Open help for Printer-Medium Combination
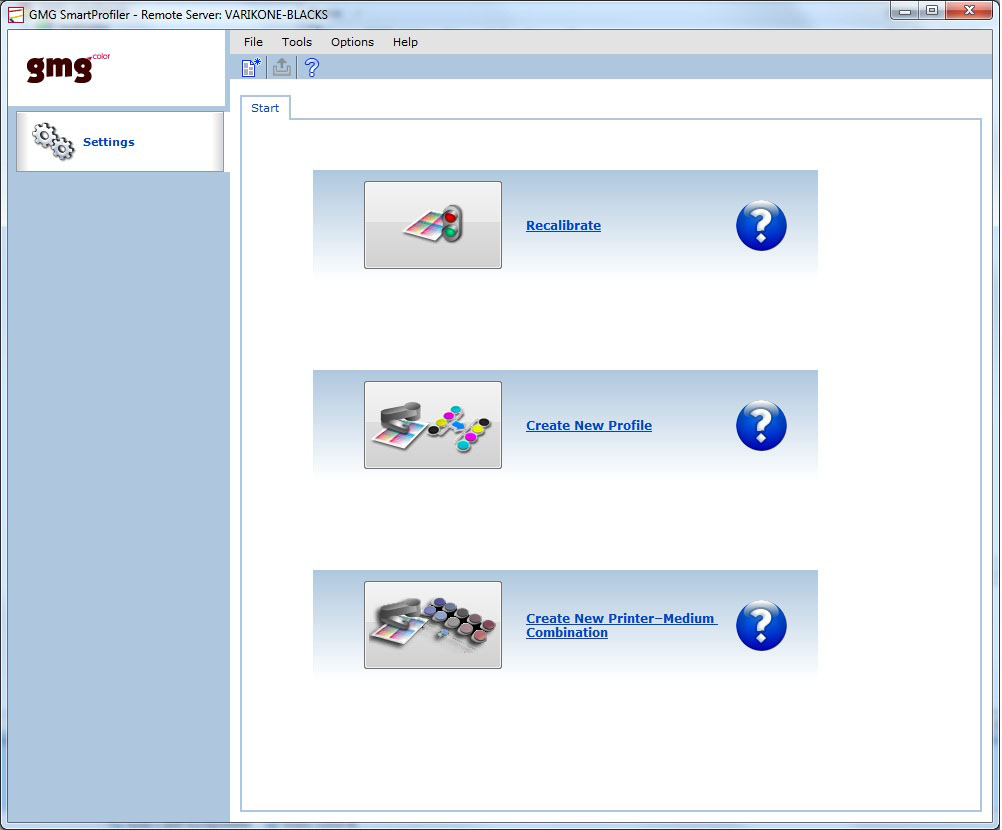1002x830 pixels. 761,626
